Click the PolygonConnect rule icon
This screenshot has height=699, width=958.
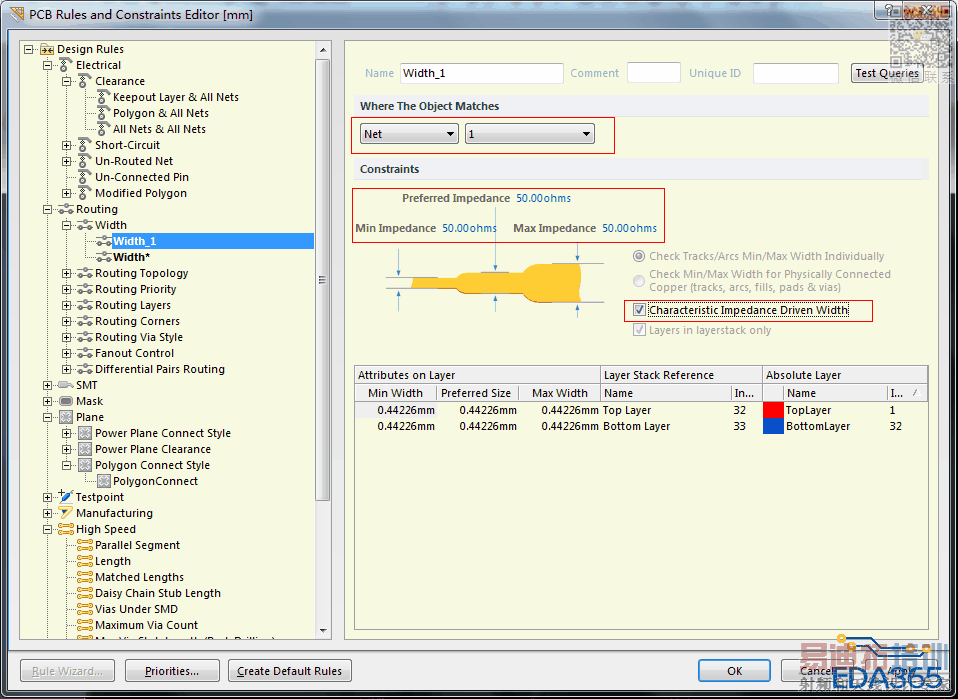104,481
